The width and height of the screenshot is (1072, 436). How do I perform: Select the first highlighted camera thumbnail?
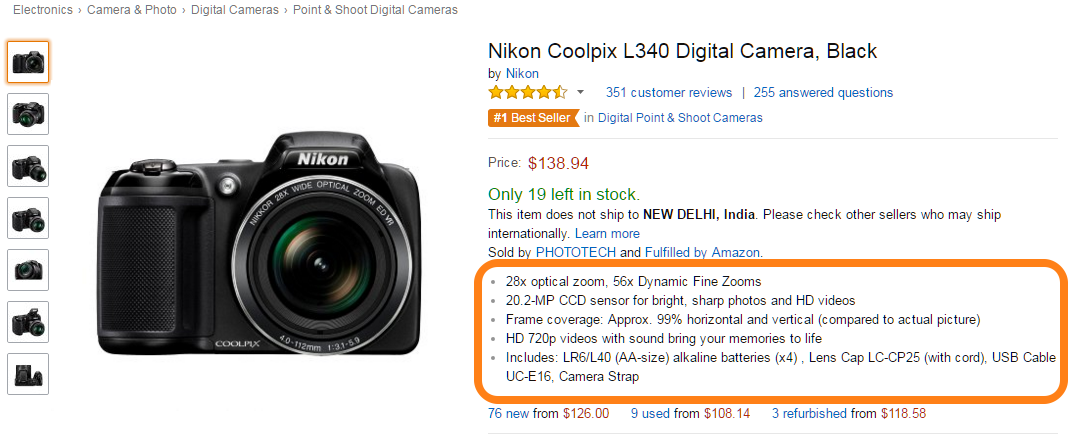[x=28, y=62]
